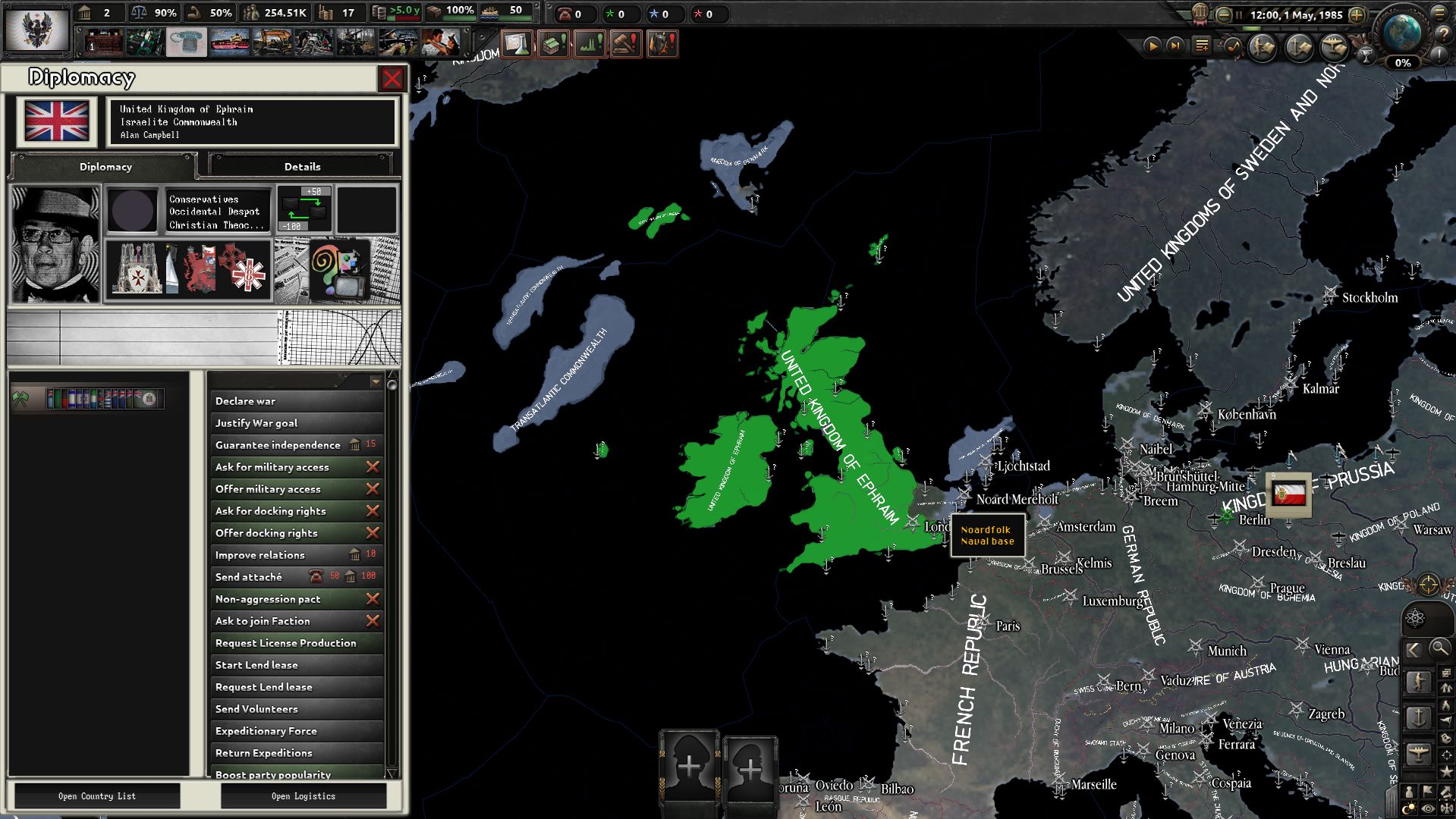Select the infantry land map mode
Viewport: 1456px width, 819px height.
pyautogui.click(x=1419, y=681)
